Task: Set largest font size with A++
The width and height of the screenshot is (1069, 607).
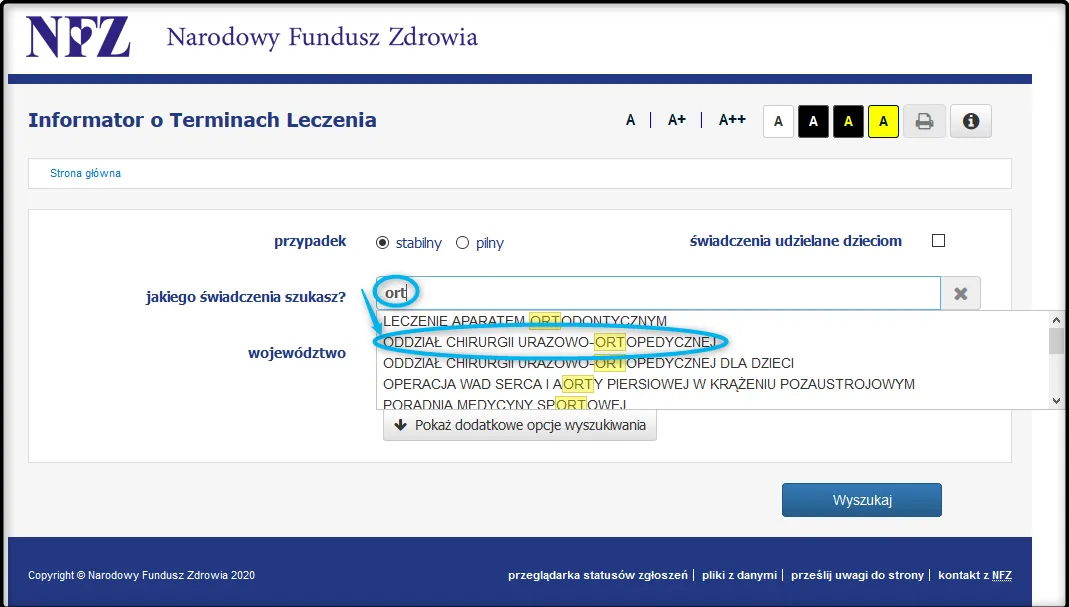Action: point(731,119)
